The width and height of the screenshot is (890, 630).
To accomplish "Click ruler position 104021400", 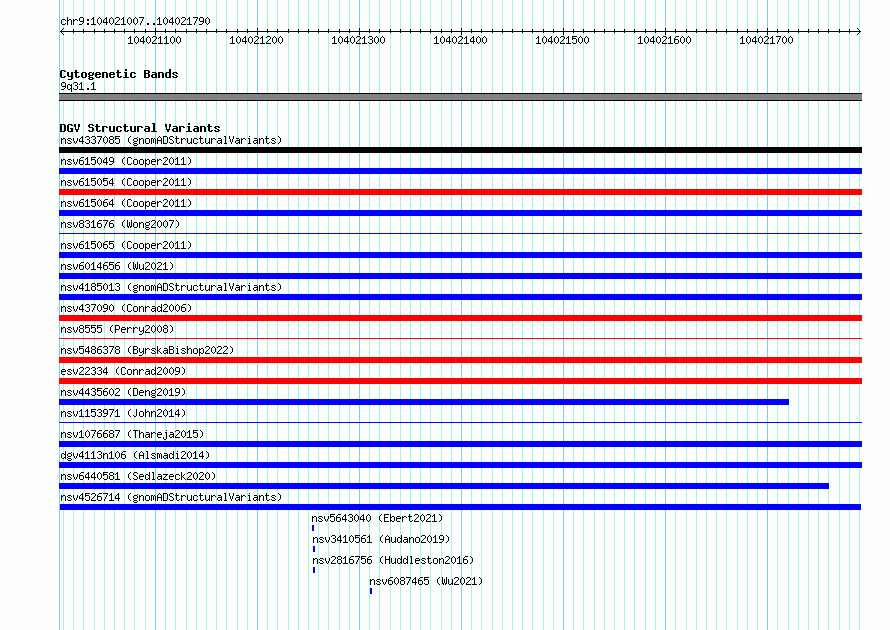I will tap(460, 40).
